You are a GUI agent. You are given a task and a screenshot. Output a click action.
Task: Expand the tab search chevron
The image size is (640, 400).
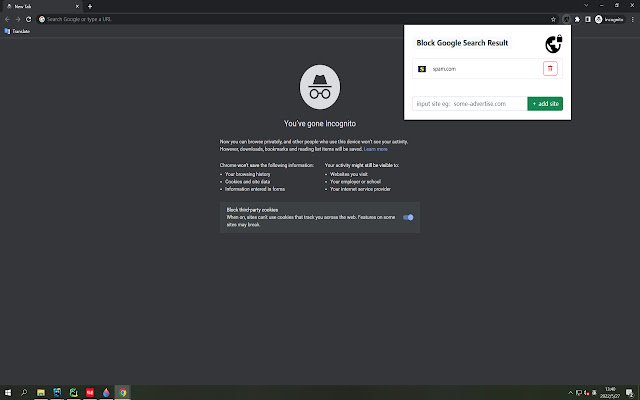tap(586, 5)
